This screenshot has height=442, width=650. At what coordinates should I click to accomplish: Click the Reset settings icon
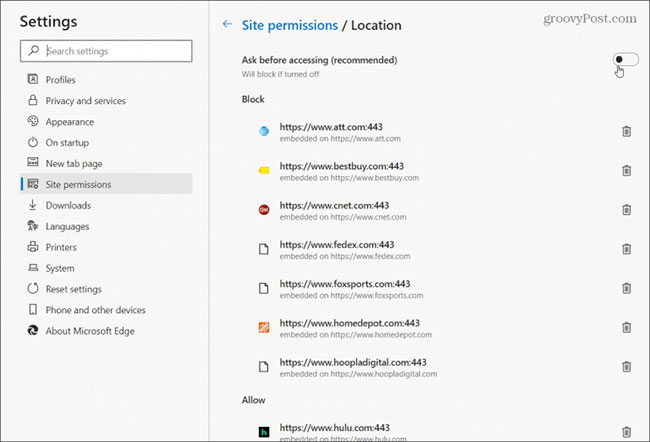pos(33,288)
